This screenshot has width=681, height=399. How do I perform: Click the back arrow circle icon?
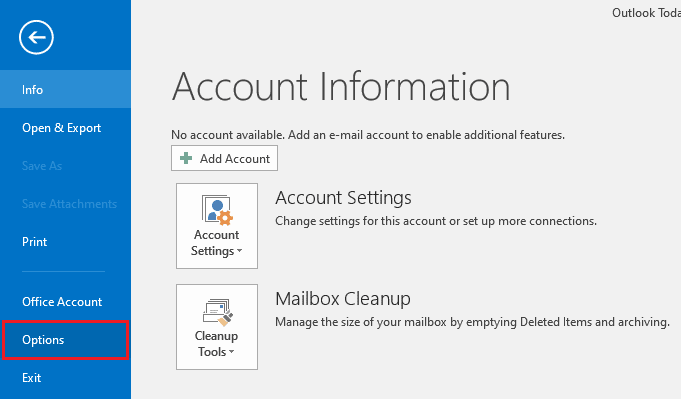[36, 37]
